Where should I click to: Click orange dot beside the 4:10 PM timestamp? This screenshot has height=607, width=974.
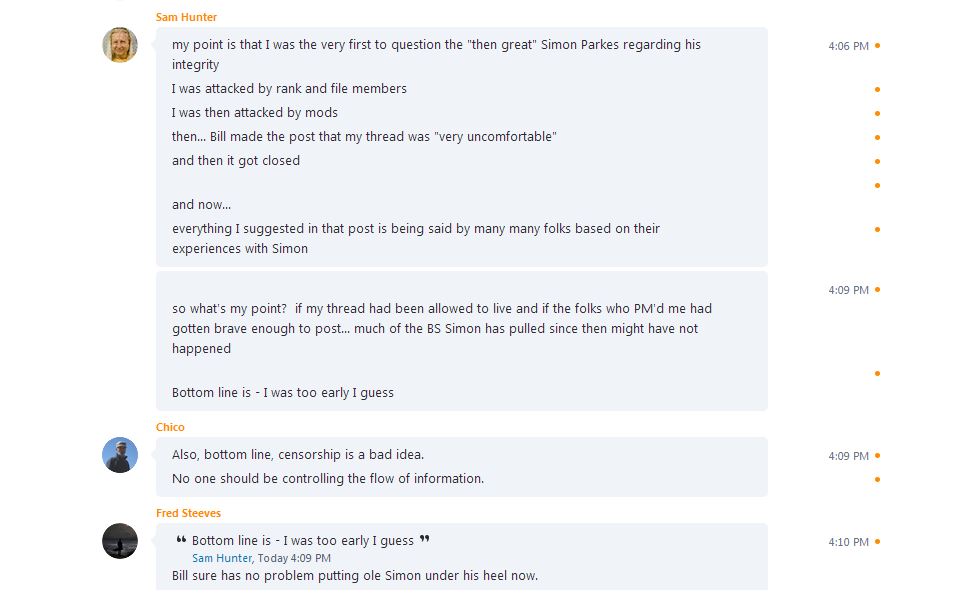tap(877, 542)
